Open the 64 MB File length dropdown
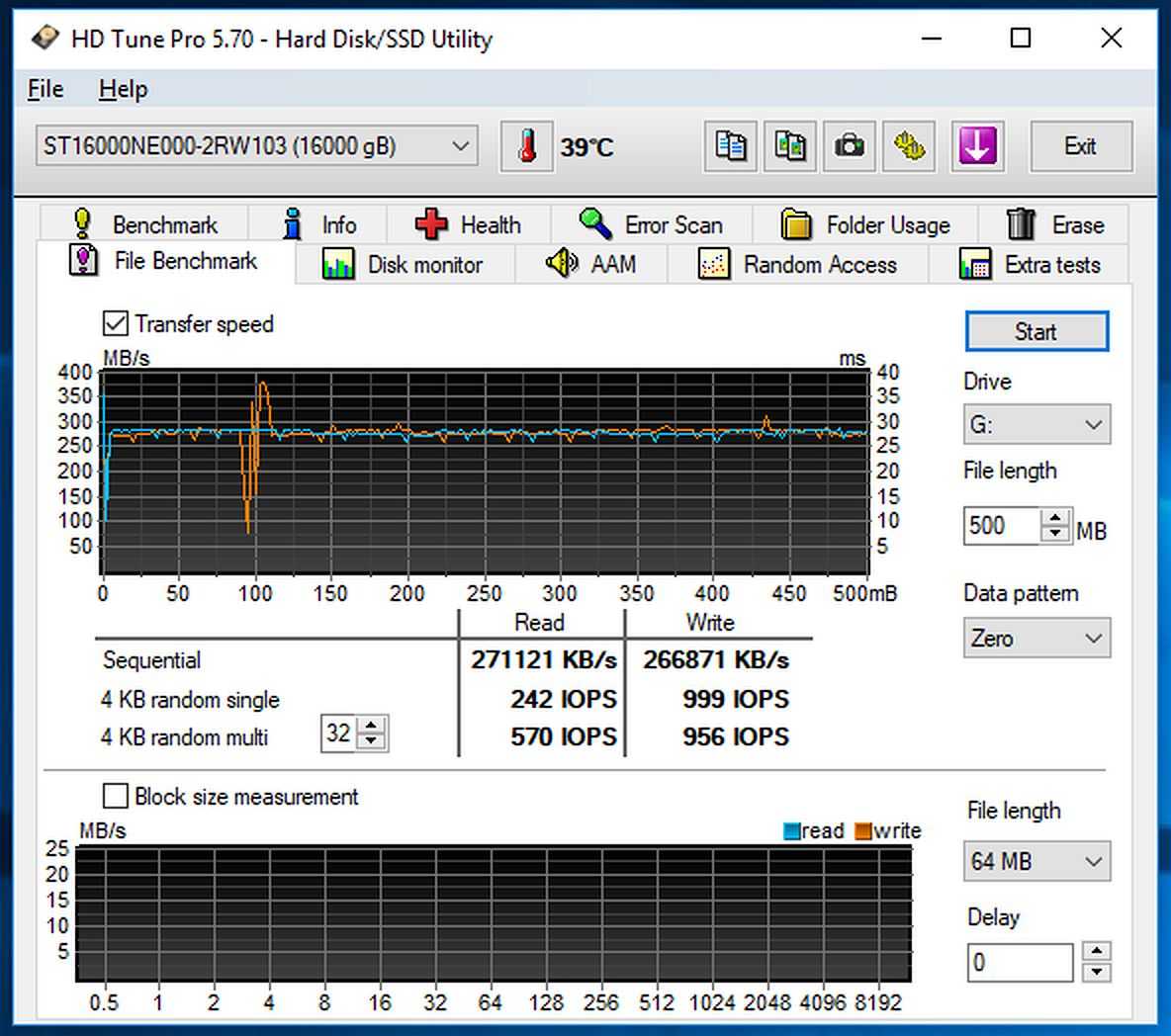 pos(1037,862)
